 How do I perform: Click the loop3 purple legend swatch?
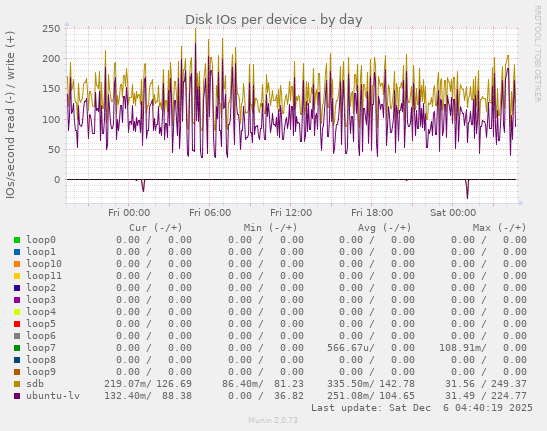point(17,300)
